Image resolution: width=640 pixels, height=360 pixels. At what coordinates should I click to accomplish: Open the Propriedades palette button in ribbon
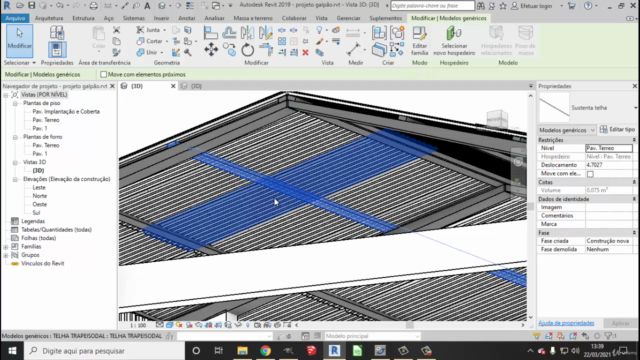(57, 50)
